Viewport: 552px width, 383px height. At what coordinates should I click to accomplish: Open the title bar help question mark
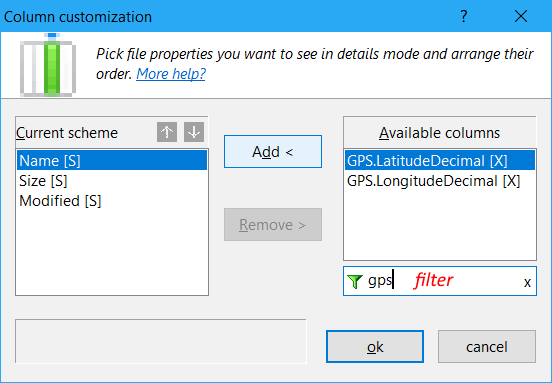pos(464,16)
